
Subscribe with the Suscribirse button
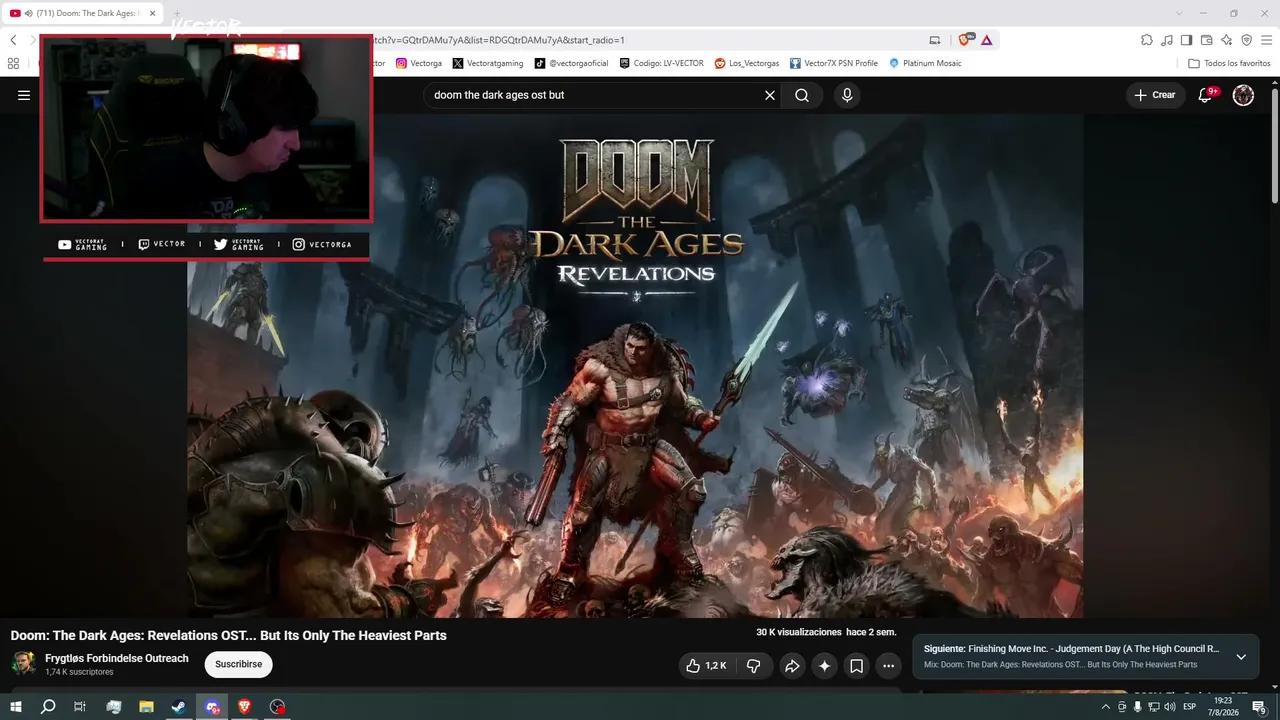pyautogui.click(x=238, y=664)
